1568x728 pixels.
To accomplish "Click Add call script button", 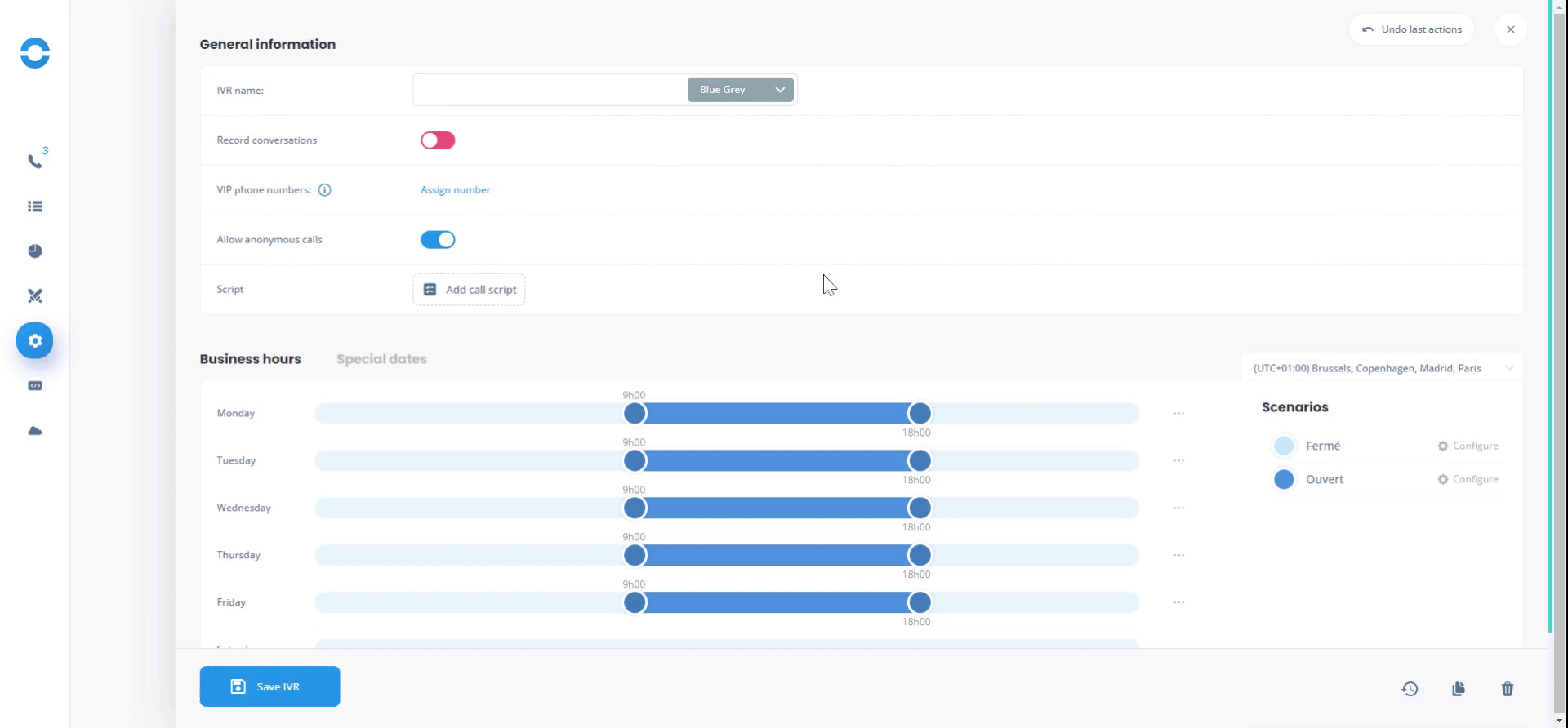I will 469,290.
